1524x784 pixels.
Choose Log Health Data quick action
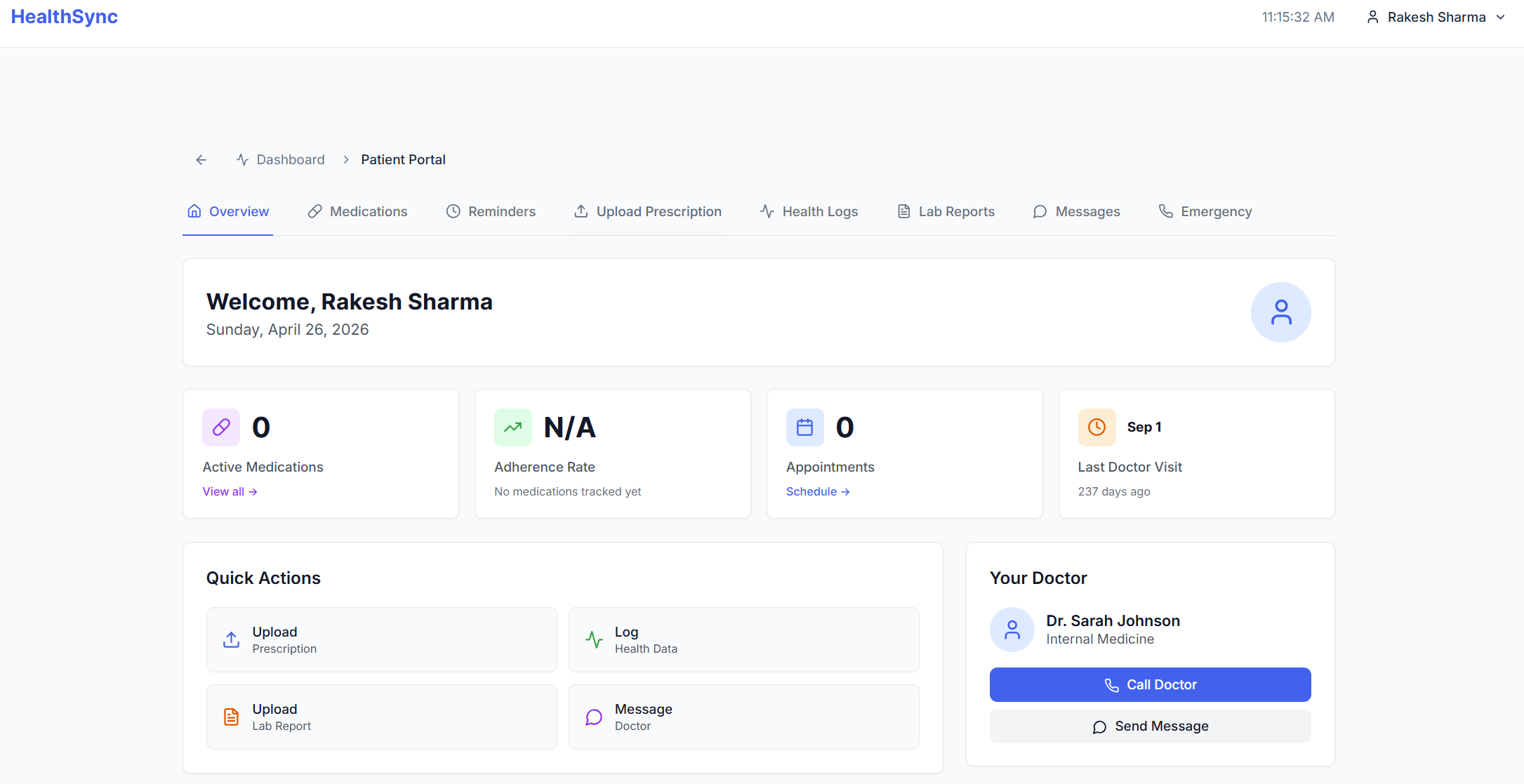click(744, 640)
